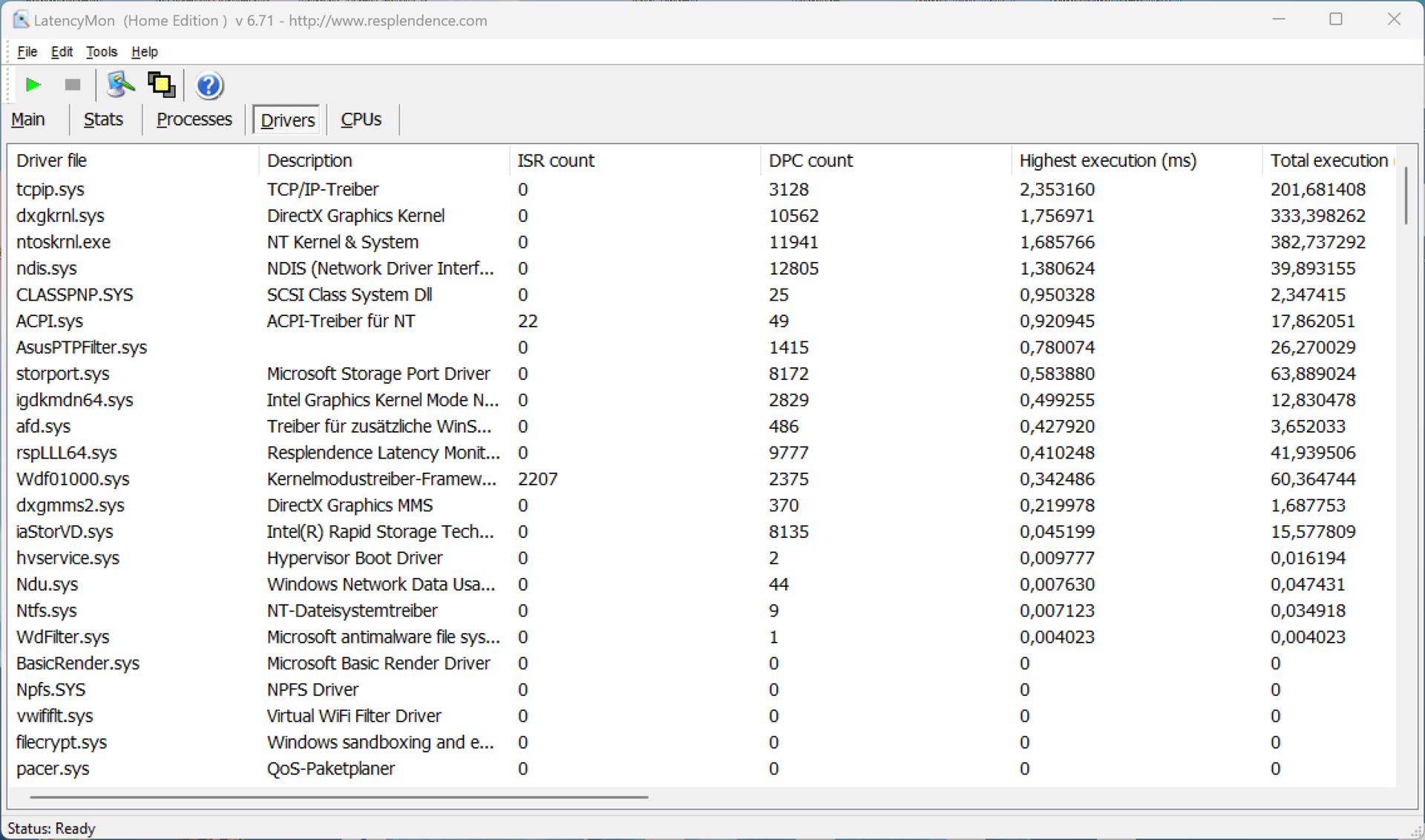This screenshot has height=840, width=1425.
Task: Click the yellow overlapping windows toolbar icon
Action: [x=161, y=85]
